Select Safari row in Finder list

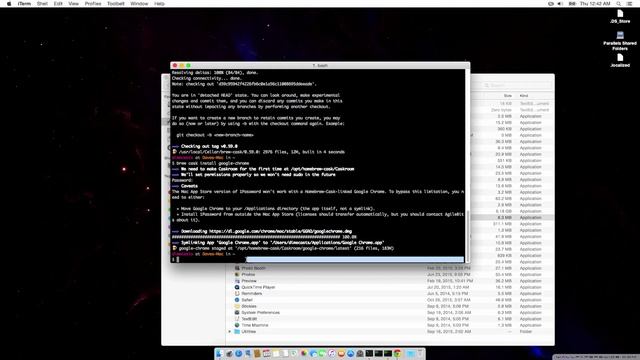[390, 300]
